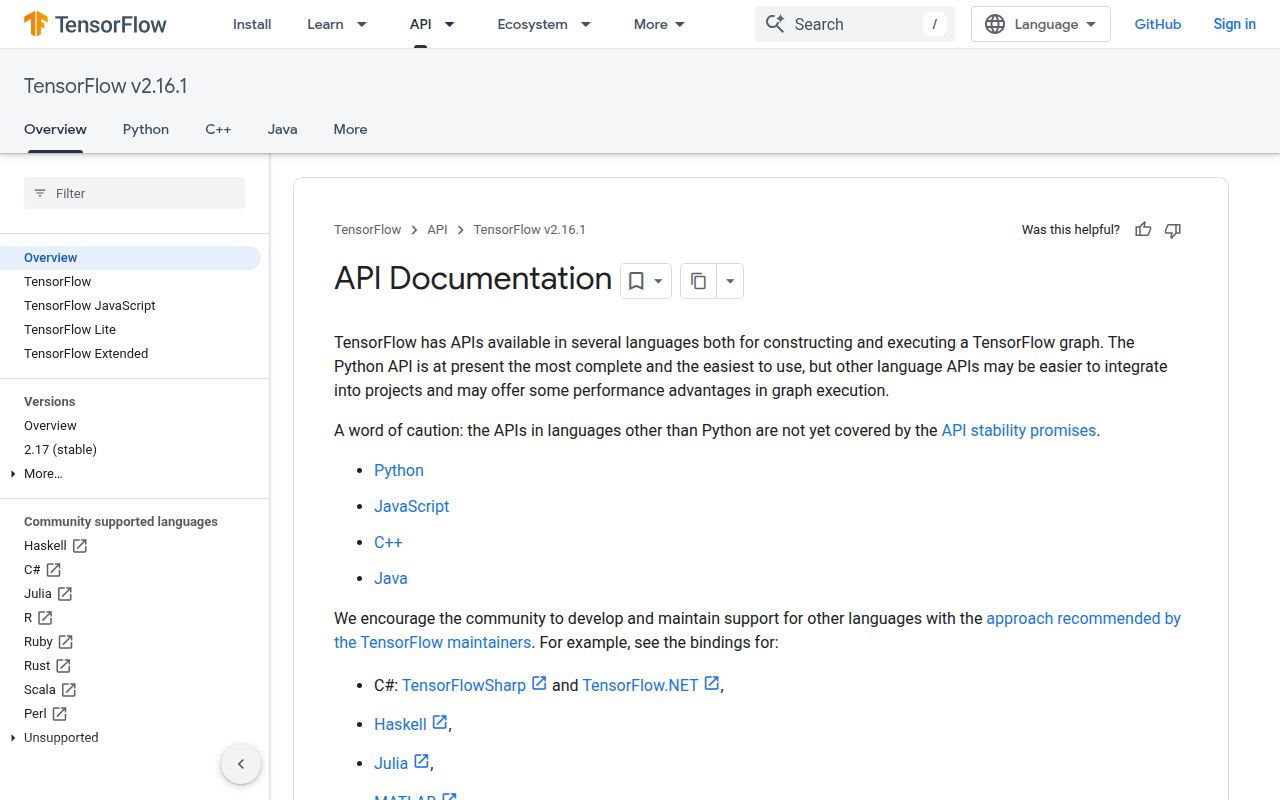Click TensorFlow v2.16.1 breadcrumb
This screenshot has height=800, width=1280.
click(530, 230)
